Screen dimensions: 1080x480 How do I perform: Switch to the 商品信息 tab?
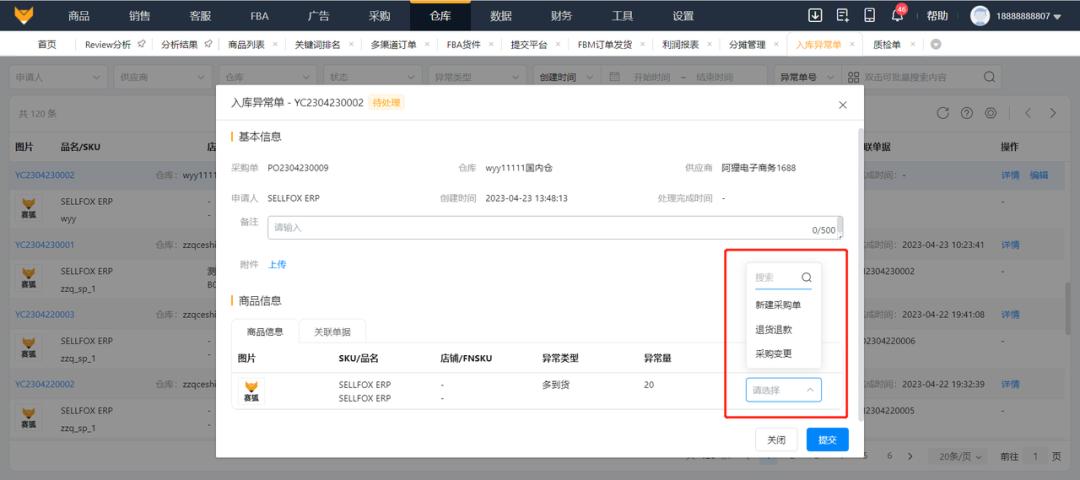tap(265, 331)
